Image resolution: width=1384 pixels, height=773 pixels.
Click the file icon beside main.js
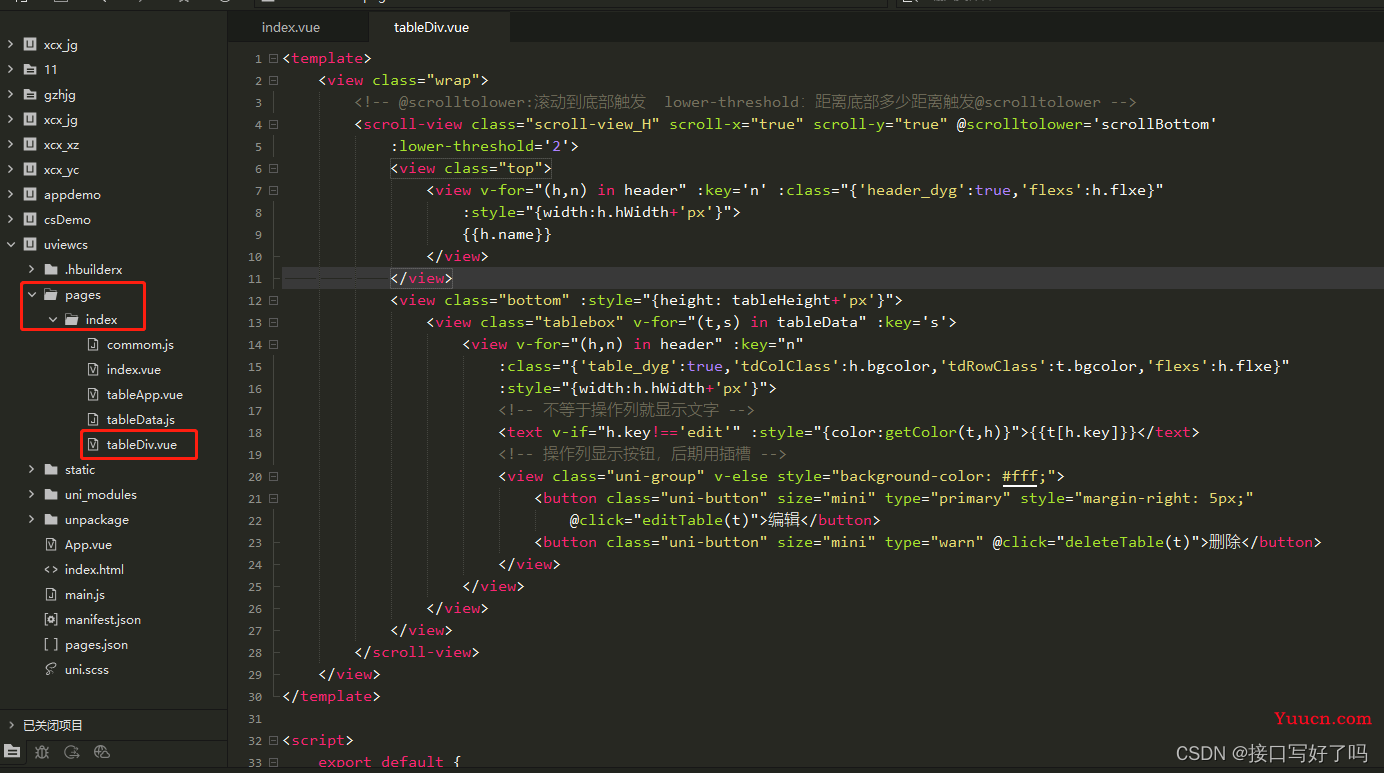[x=51, y=595]
